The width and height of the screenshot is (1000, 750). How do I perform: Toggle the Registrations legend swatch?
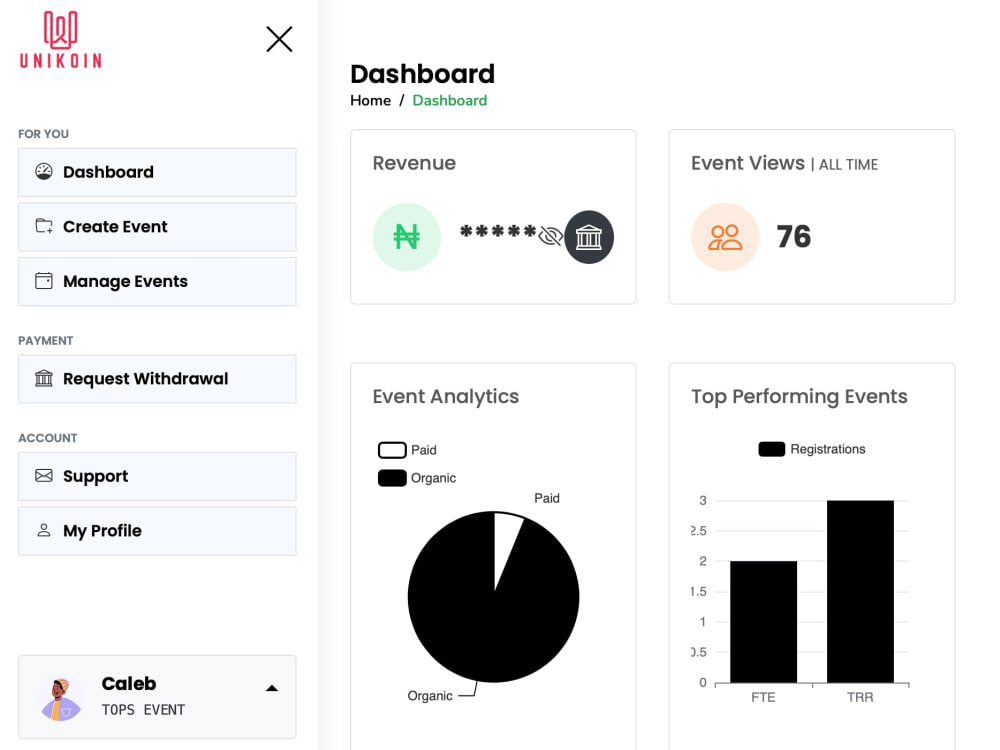(x=772, y=449)
